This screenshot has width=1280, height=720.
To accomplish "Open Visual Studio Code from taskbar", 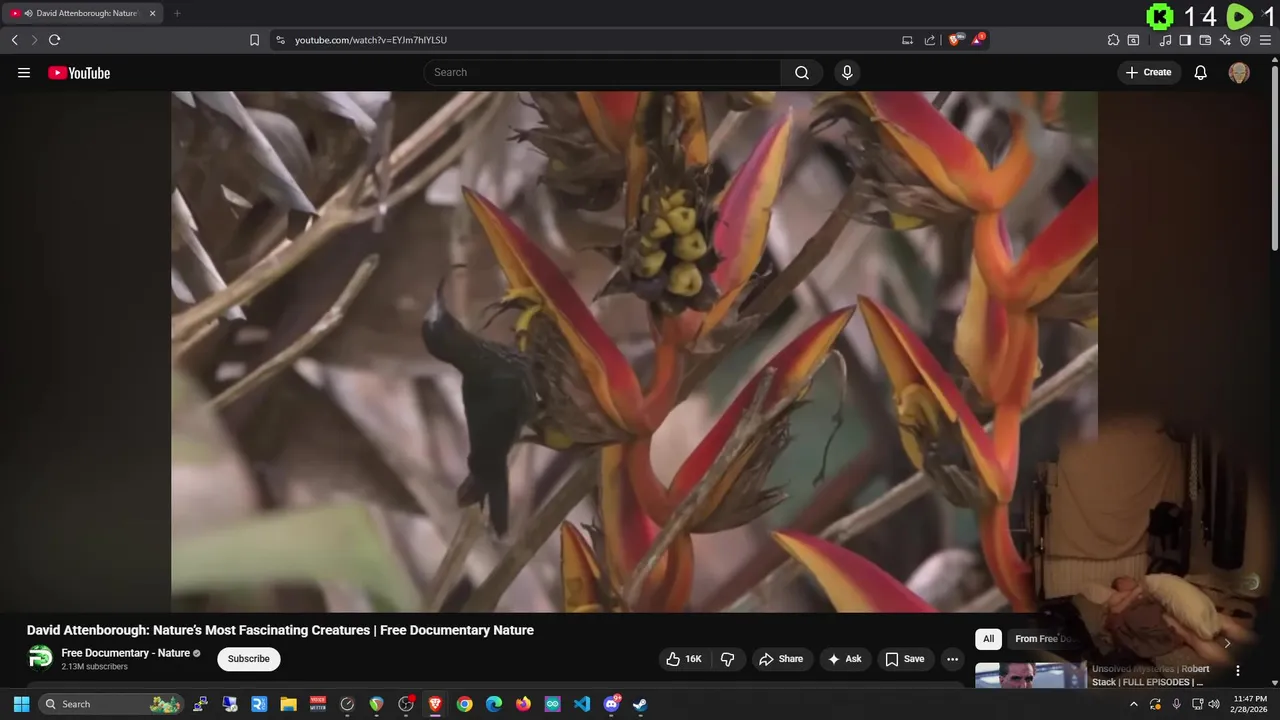I will point(582,704).
